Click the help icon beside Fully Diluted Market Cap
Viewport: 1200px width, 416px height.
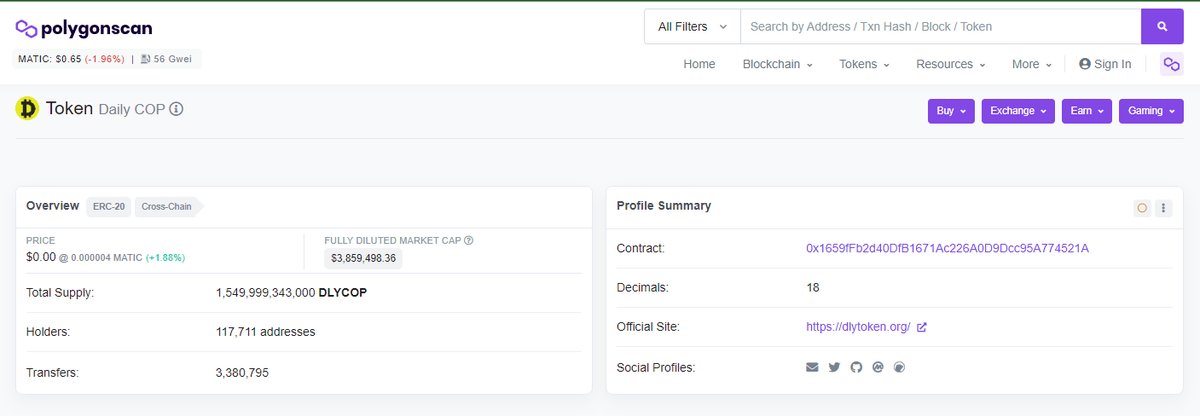click(x=469, y=240)
